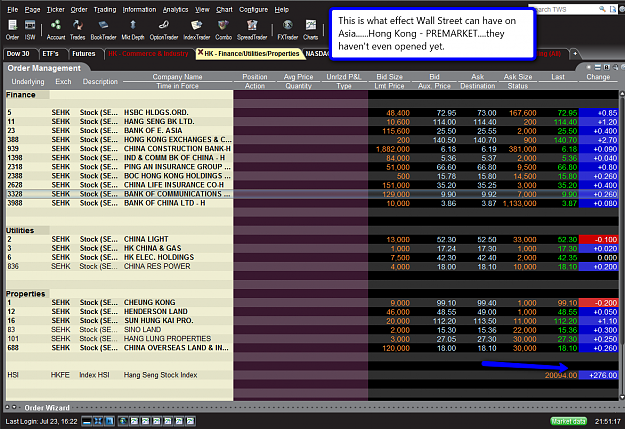
Task: Open the Trading menu
Action: pos(105,10)
